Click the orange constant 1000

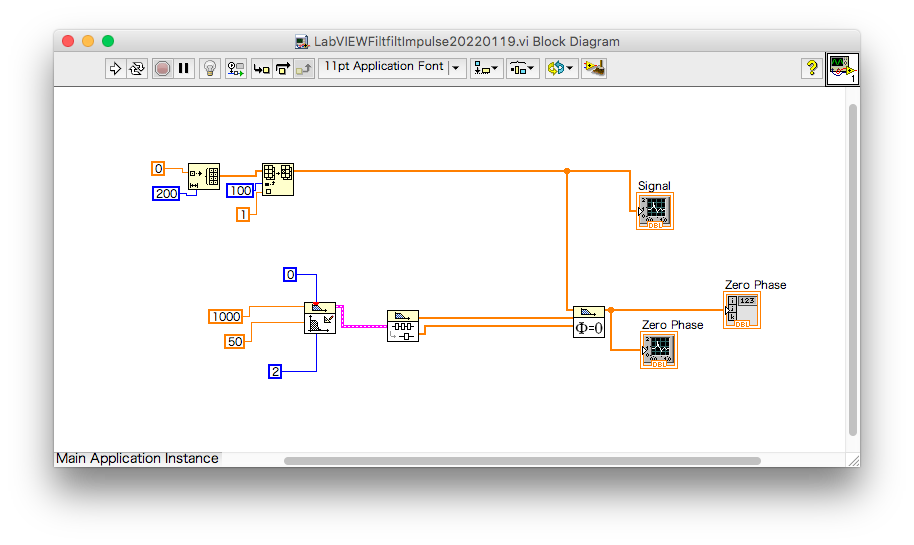226,317
